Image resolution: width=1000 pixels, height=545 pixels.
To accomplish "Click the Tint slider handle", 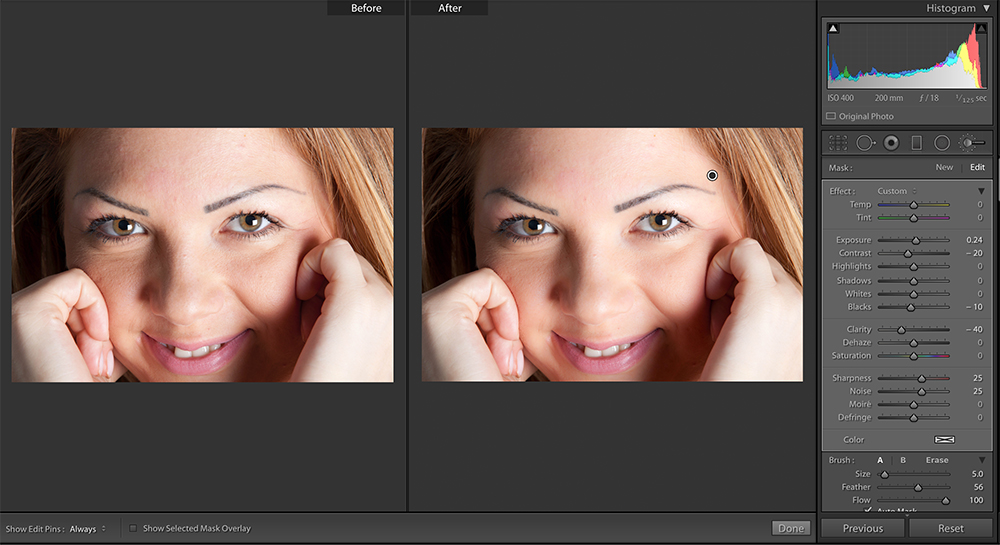I will point(913,218).
